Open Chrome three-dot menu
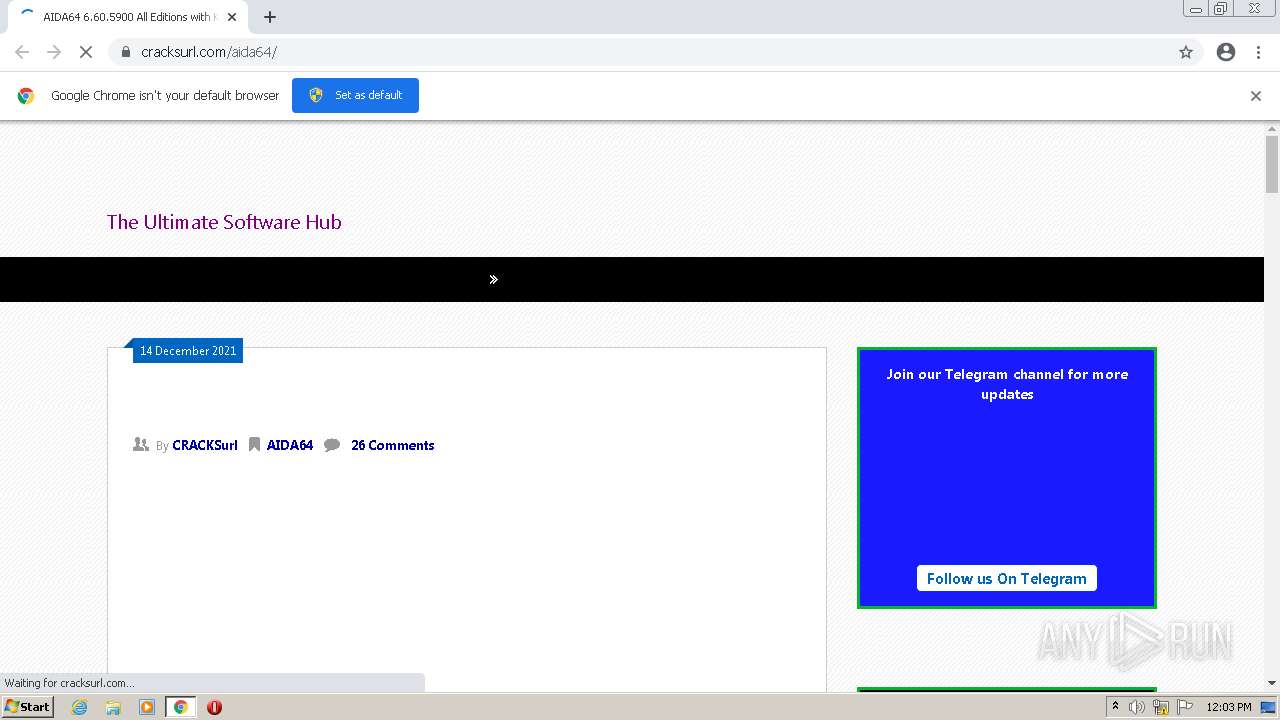Screen dimensions: 1280x720 1258,52
